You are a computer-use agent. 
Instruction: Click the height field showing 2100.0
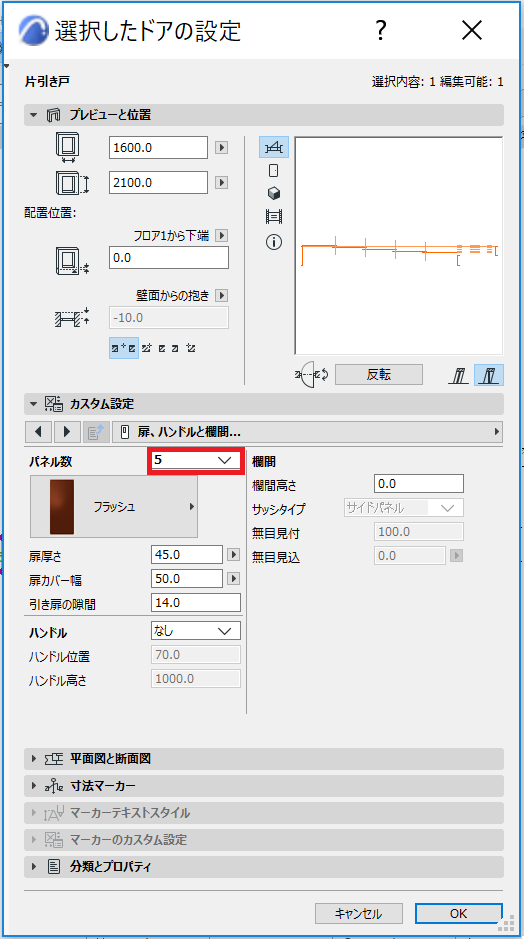coord(158,183)
